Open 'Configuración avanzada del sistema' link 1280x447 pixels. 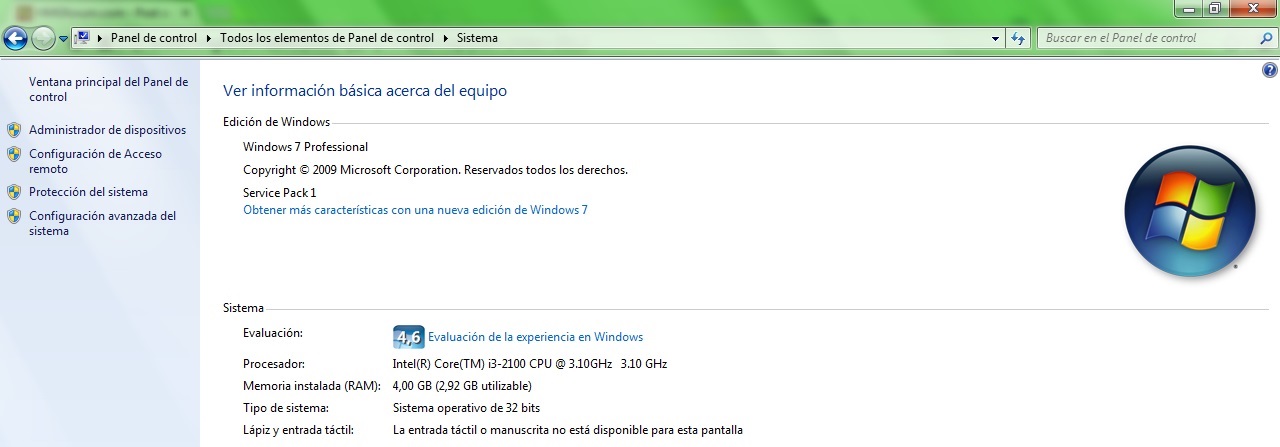coord(102,223)
